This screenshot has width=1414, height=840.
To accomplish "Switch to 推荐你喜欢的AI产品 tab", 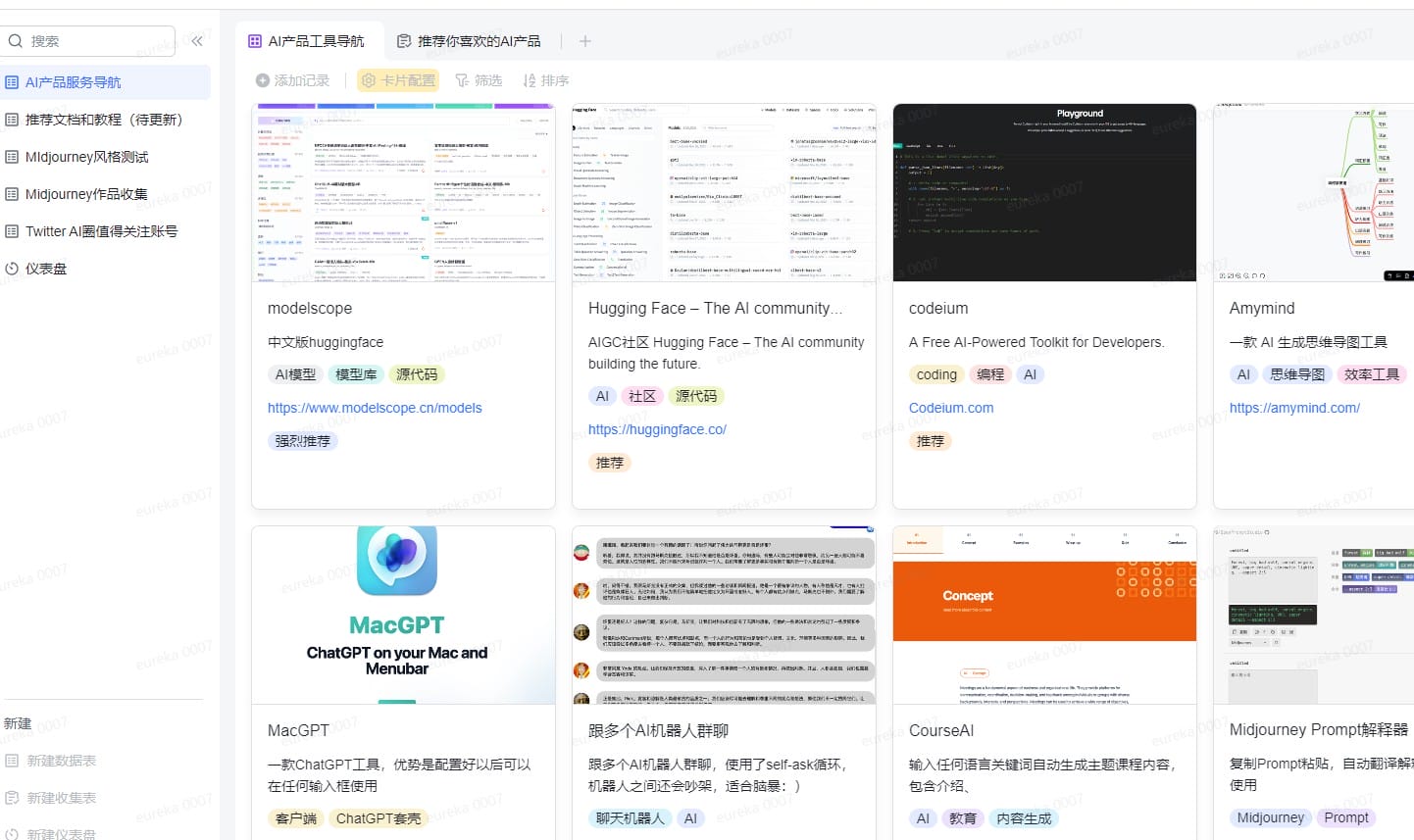I will 469,41.
